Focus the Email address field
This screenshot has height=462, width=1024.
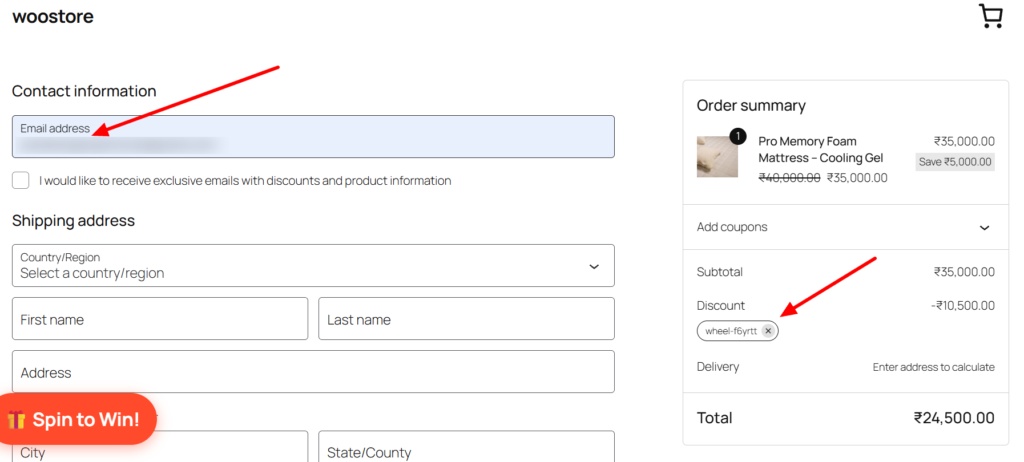[x=313, y=137]
